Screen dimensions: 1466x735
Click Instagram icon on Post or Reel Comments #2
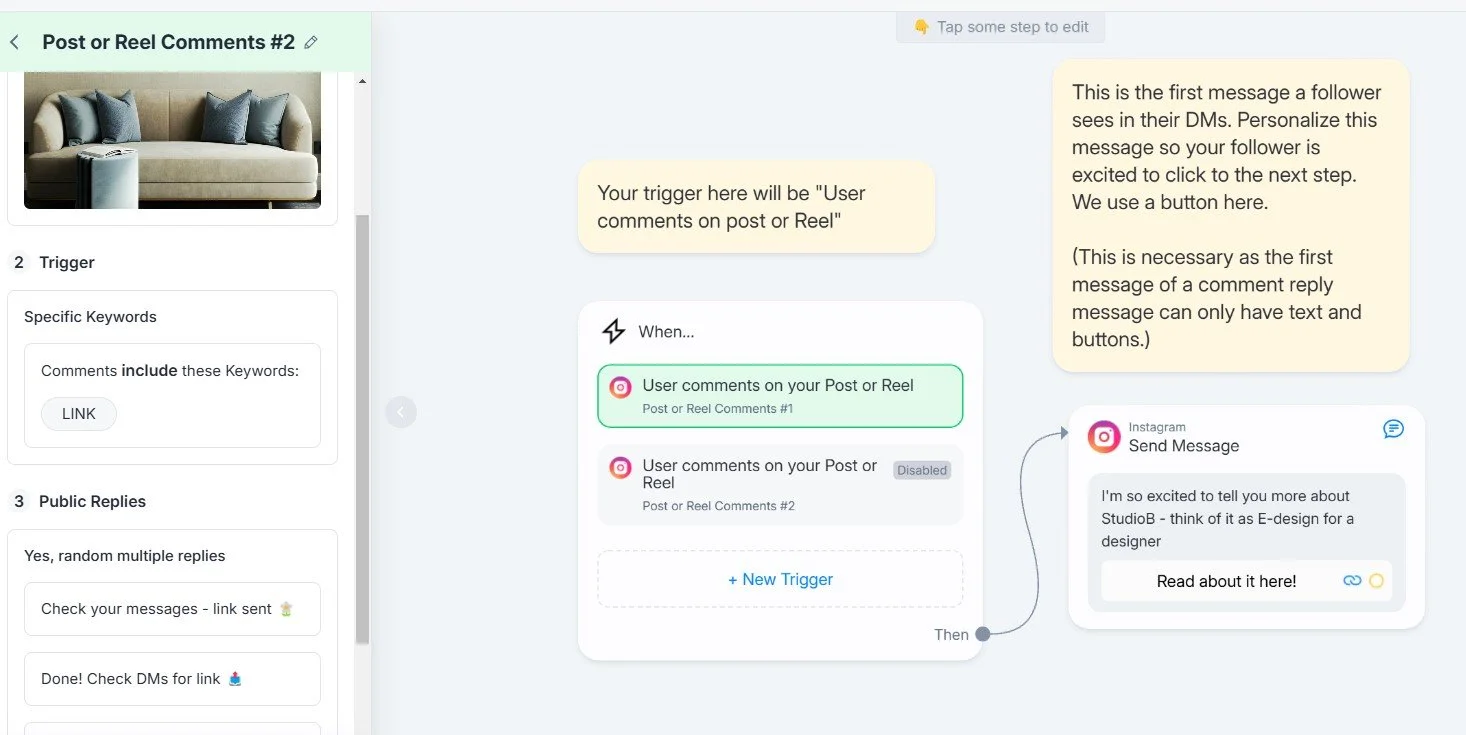[621, 467]
